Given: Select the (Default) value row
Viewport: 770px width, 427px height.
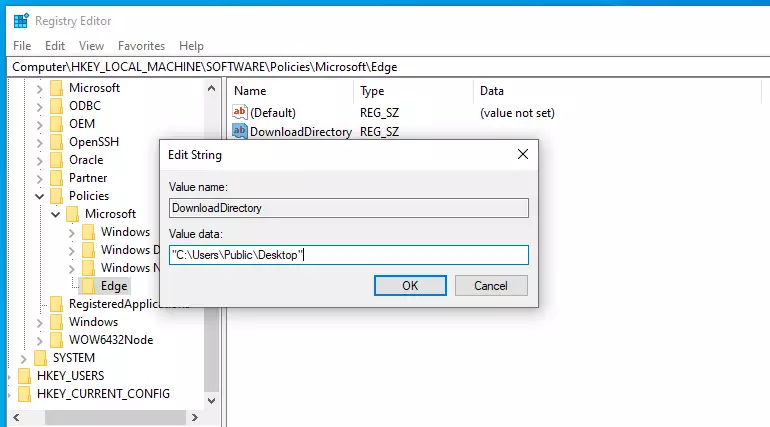Looking at the screenshot, I should (x=273, y=113).
